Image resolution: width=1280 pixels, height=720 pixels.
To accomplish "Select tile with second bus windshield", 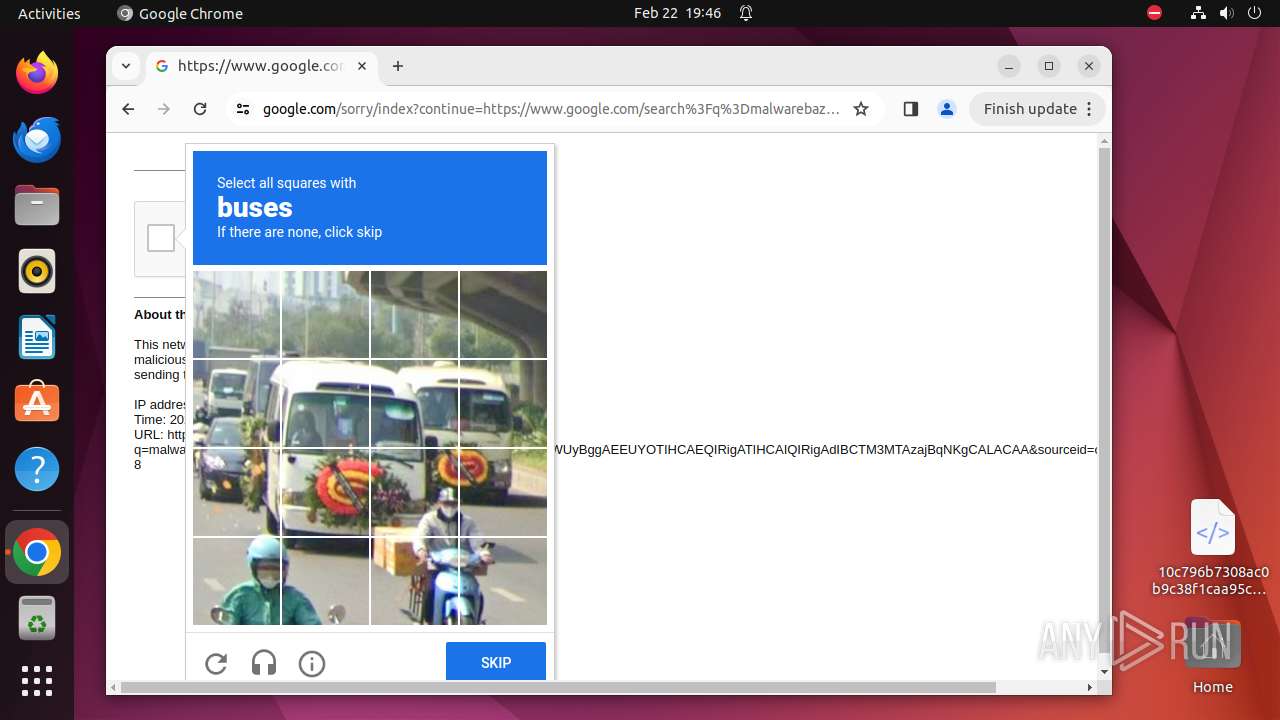I will (x=414, y=403).
